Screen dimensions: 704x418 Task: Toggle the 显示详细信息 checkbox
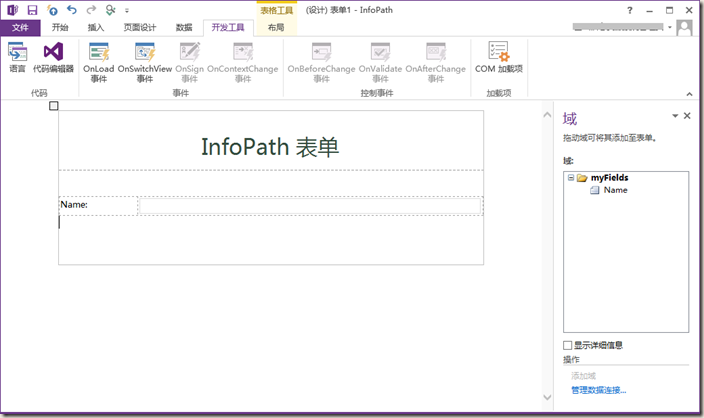click(568, 345)
